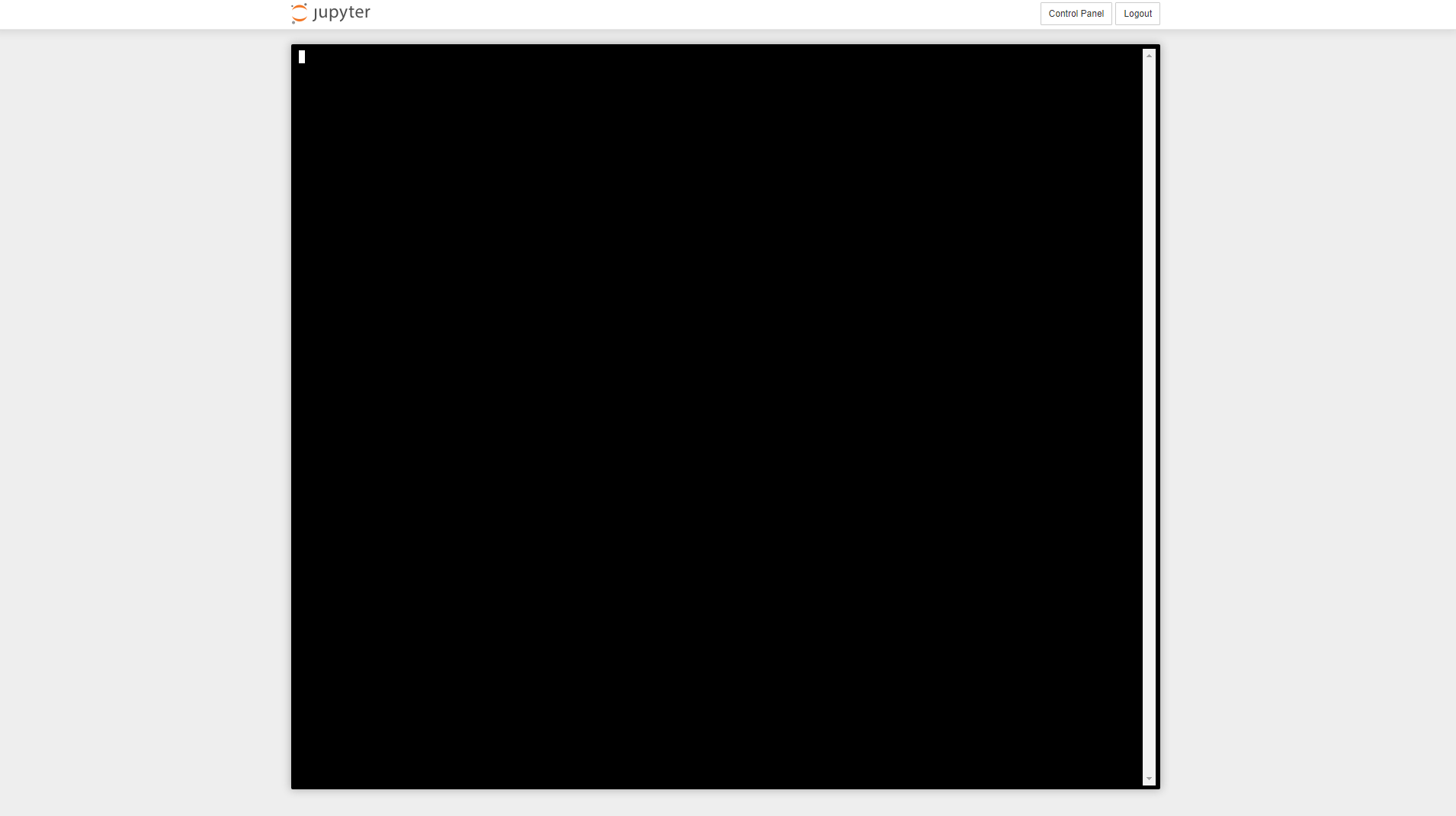
Task: Return to dashboard via Jupyter branding
Action: click(329, 12)
